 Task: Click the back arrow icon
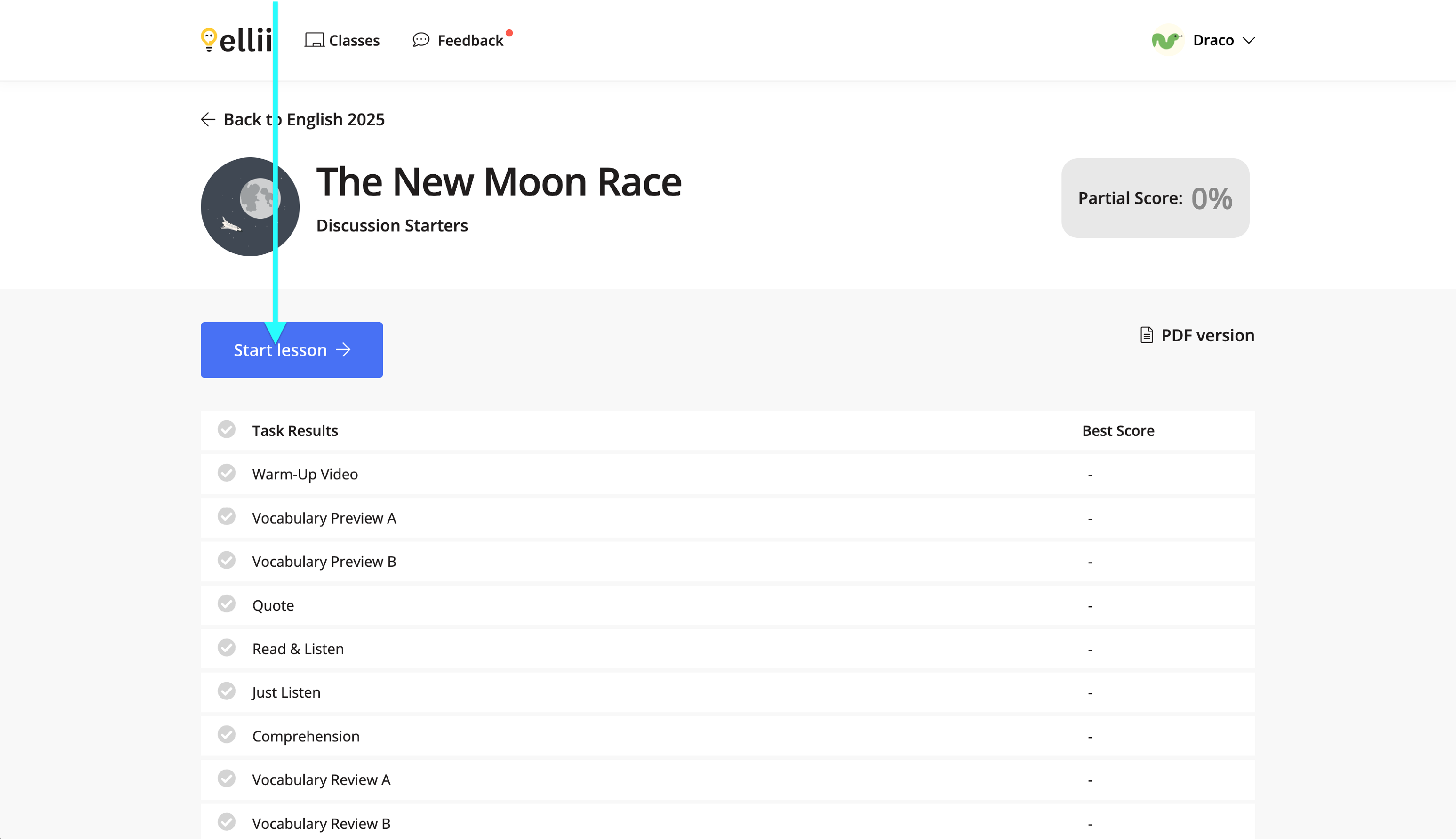coord(208,119)
